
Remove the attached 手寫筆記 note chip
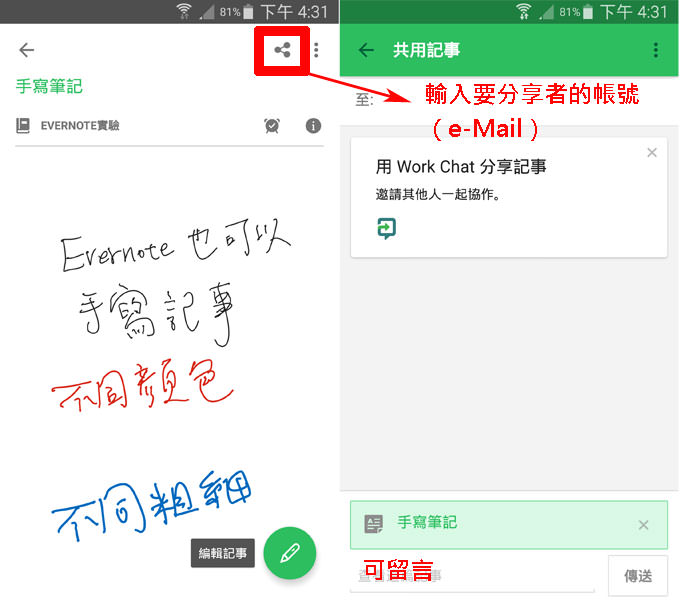click(x=644, y=525)
